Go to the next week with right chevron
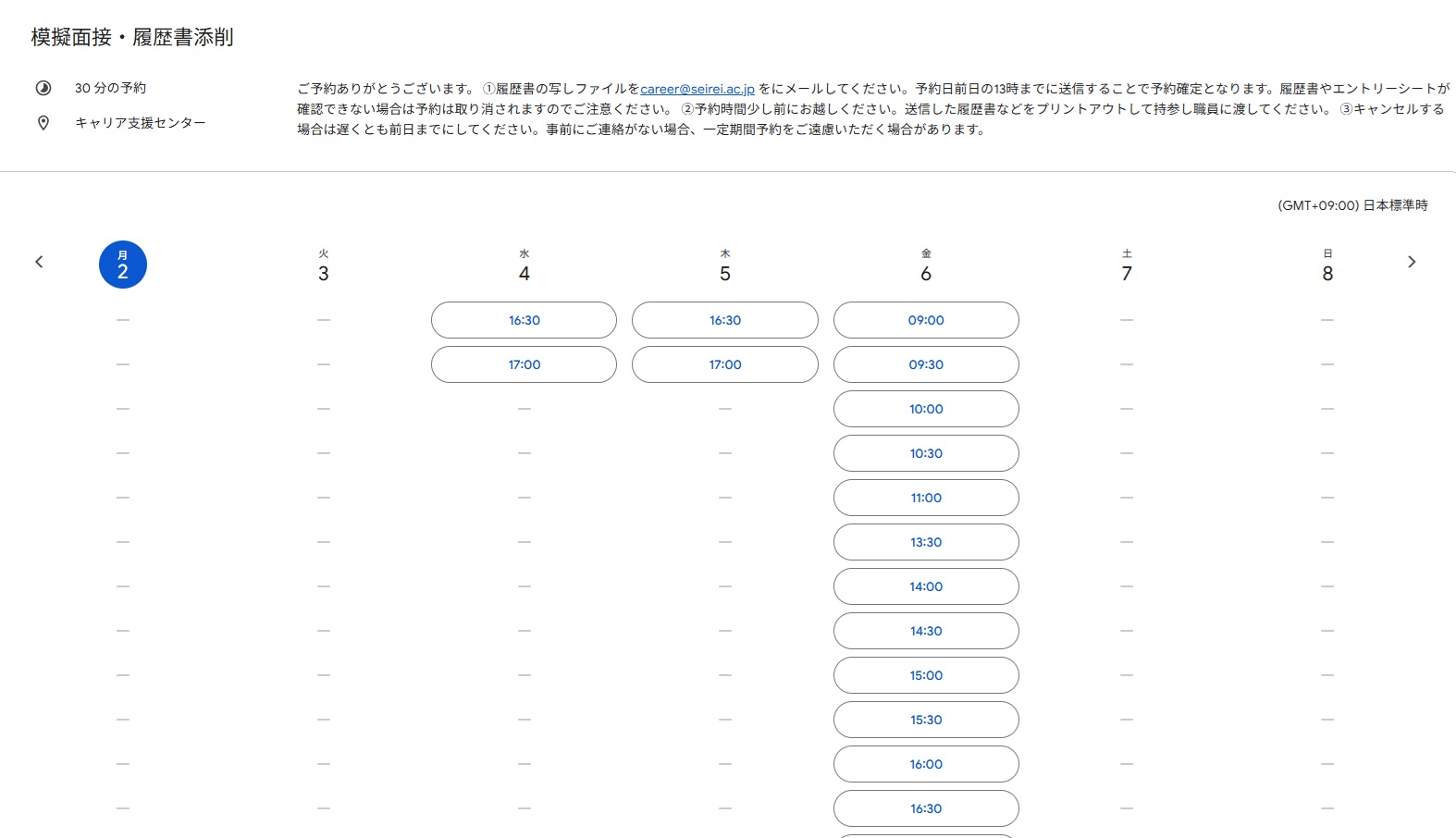1456x838 pixels. (1412, 262)
